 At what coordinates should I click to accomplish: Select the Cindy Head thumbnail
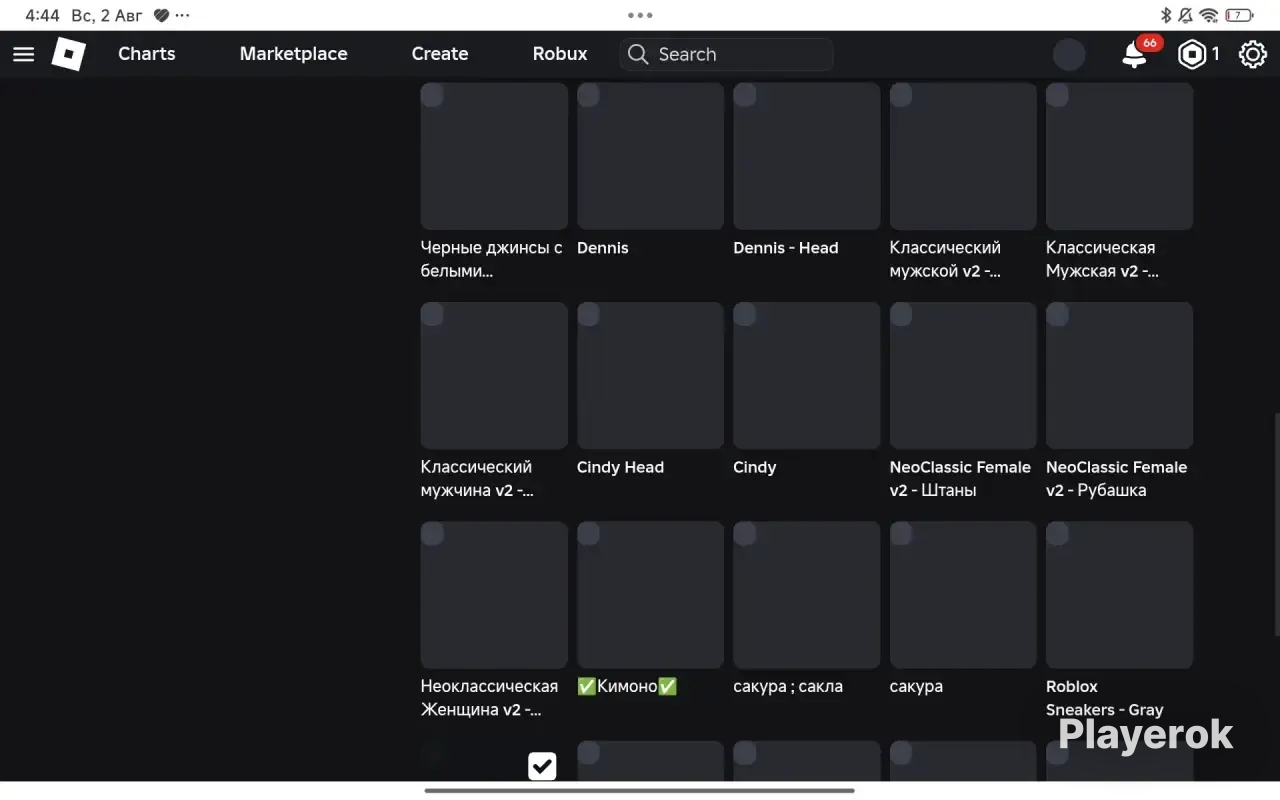650,376
